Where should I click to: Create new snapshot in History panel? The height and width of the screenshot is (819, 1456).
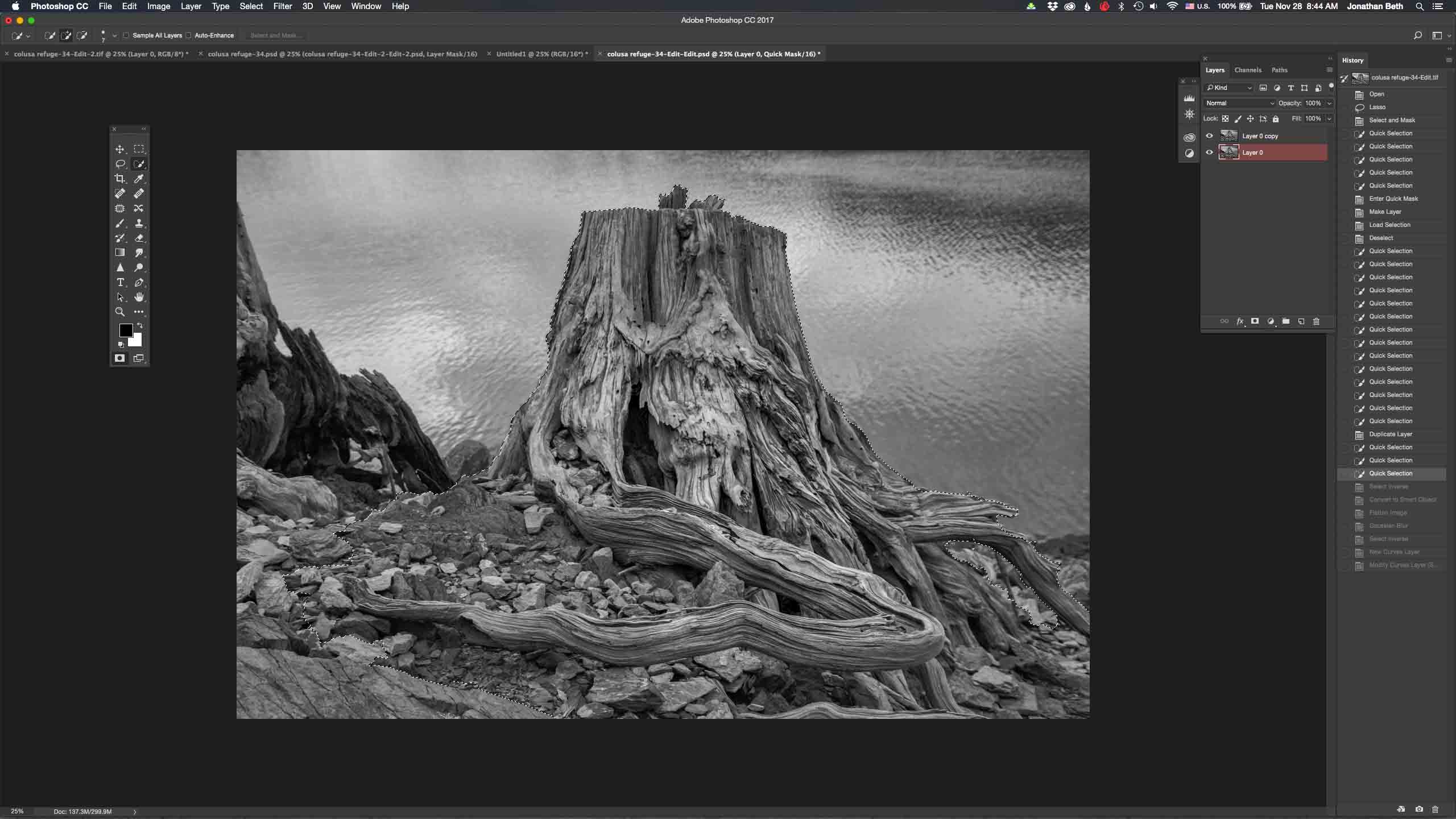pyautogui.click(x=1419, y=809)
